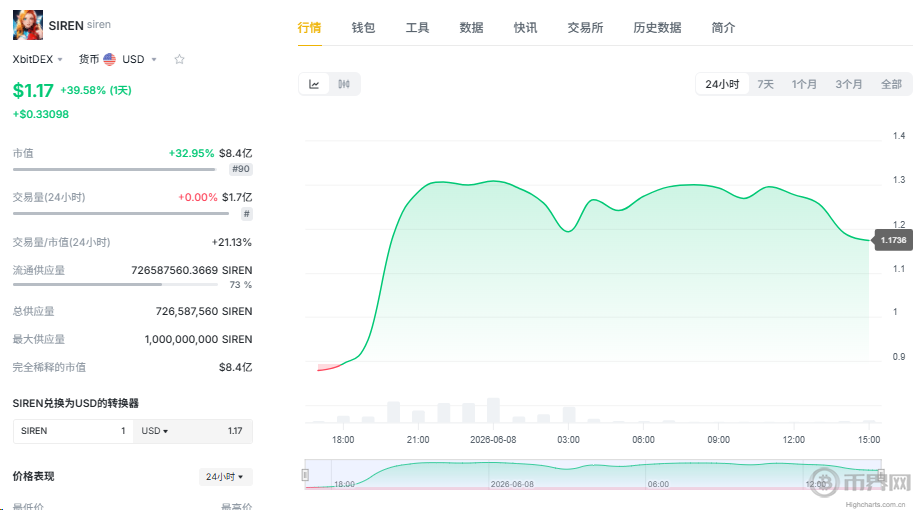This screenshot has height=510, width=922.
Task: Open the 数据 tab
Action: pos(472,28)
